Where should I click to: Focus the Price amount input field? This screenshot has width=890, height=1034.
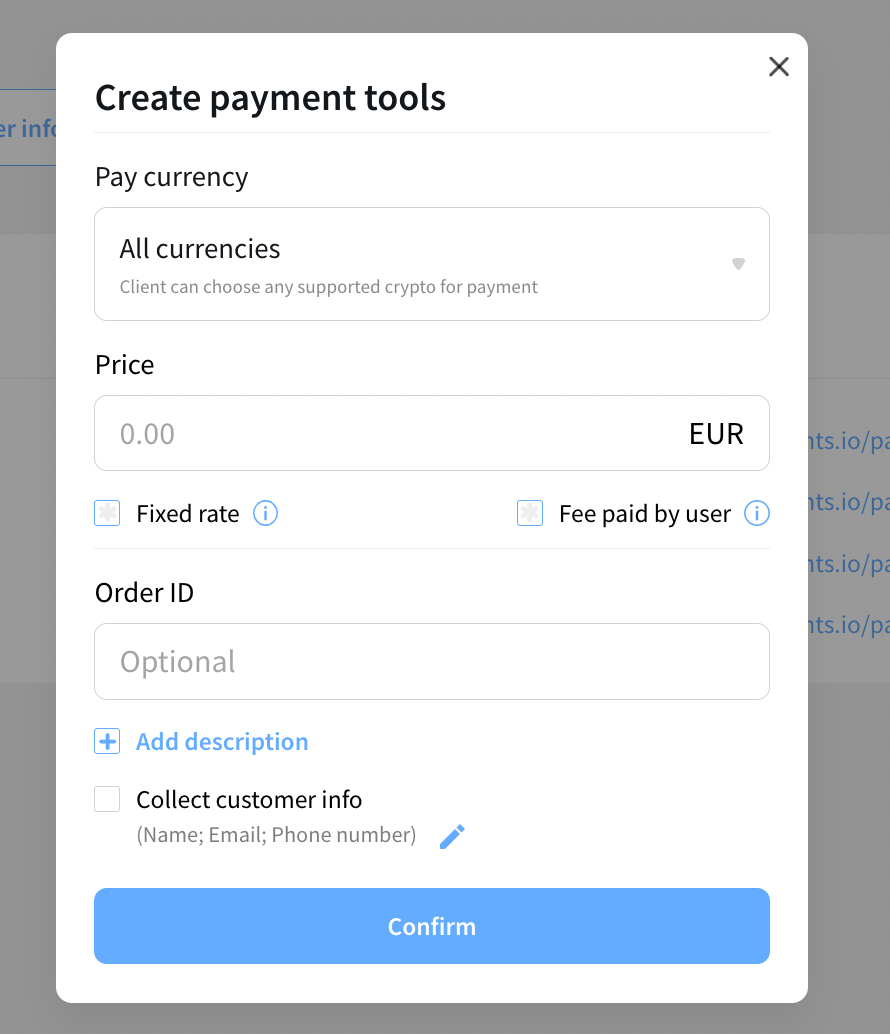[x=390, y=434]
